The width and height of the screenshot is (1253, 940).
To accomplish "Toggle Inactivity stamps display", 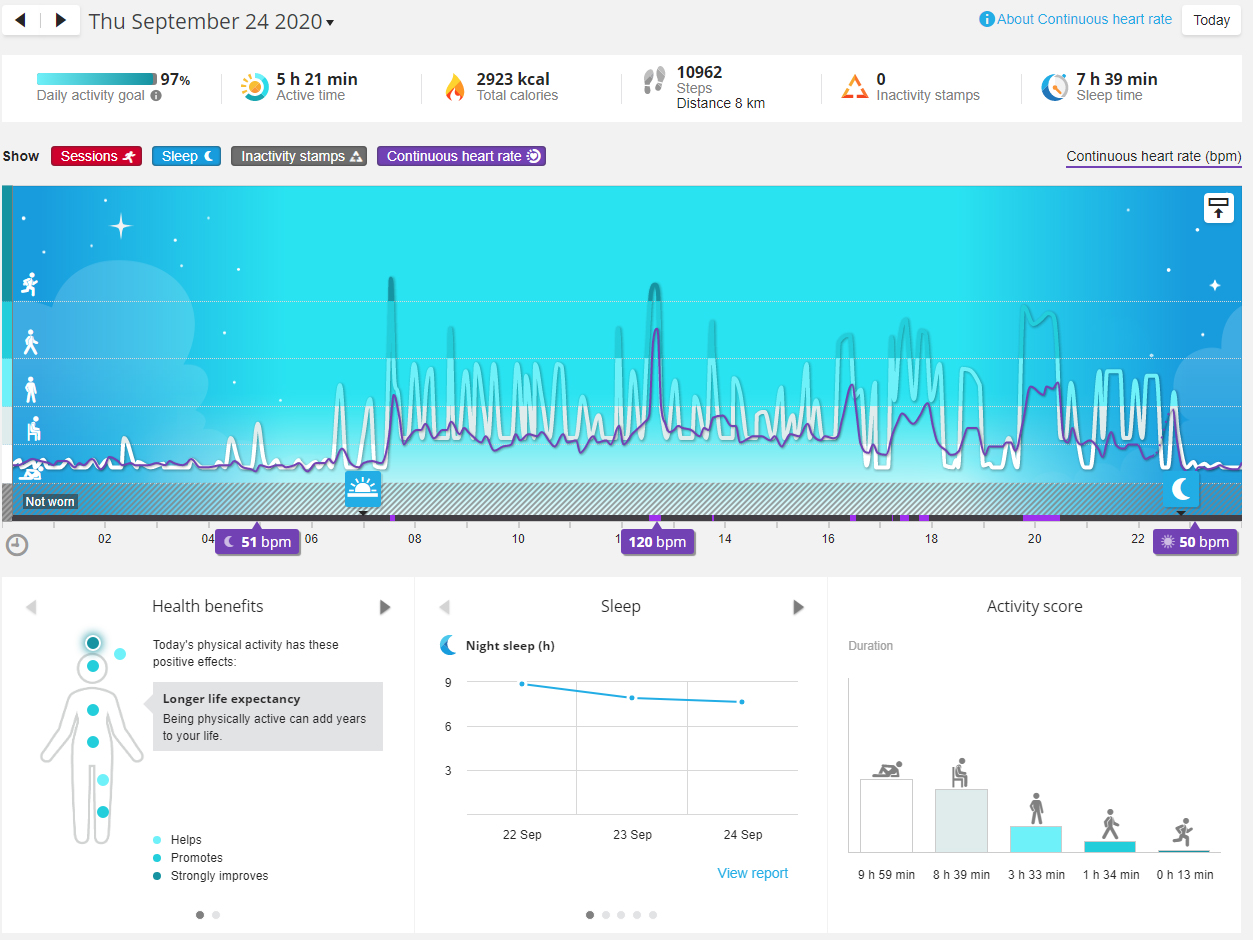I will tap(299, 156).
